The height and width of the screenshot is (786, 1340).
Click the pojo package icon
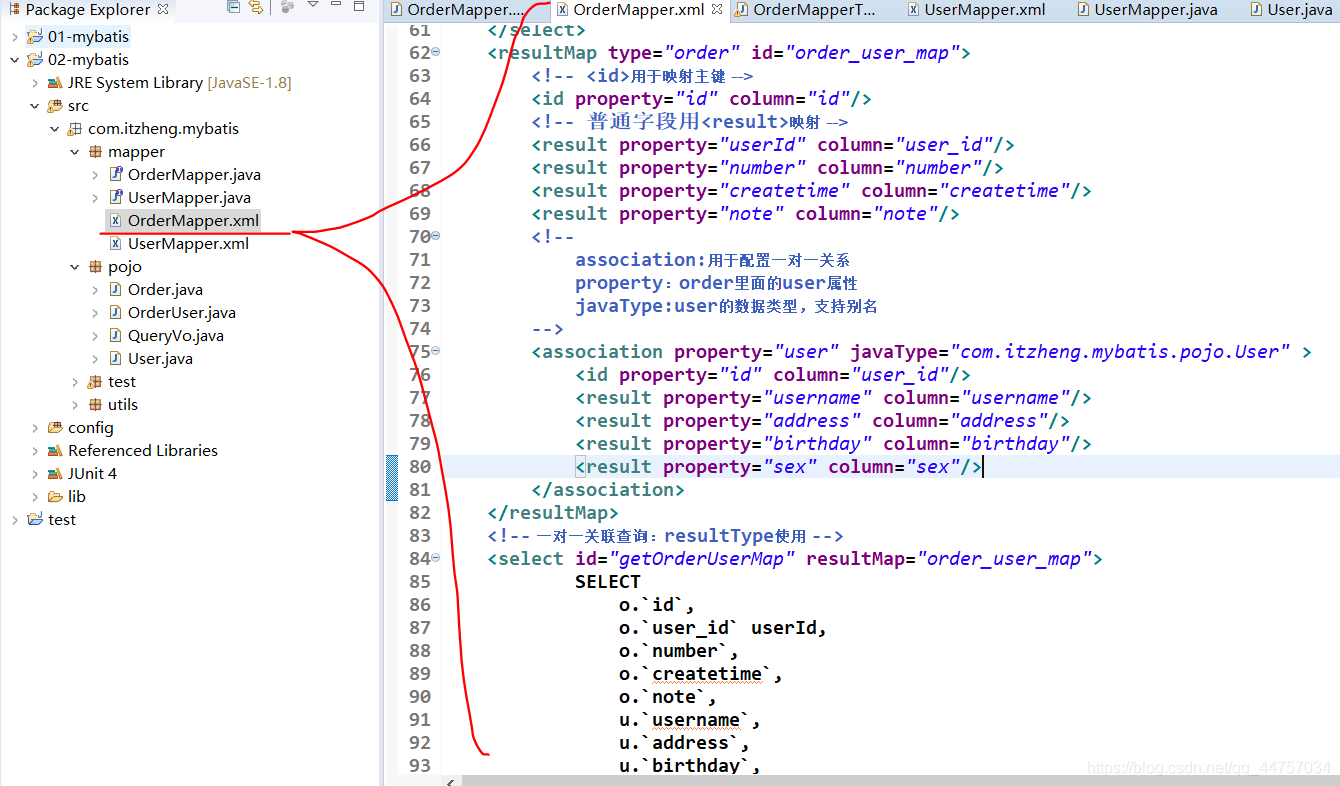tap(95, 267)
